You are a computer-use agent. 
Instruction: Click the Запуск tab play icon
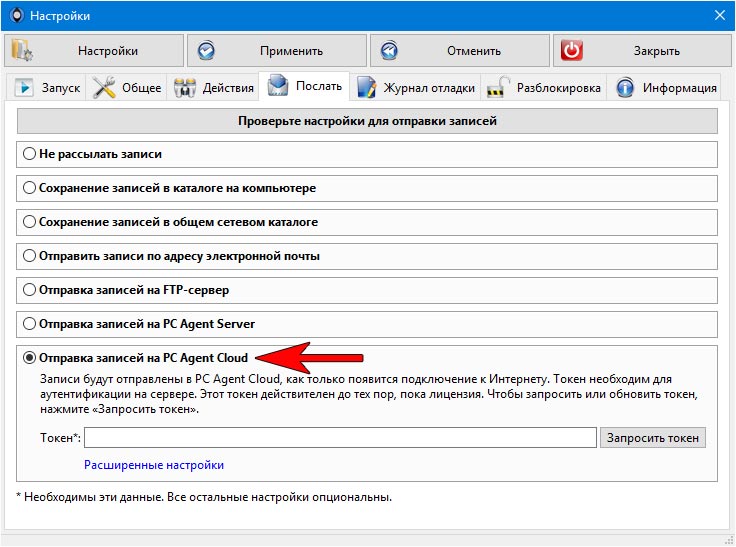(x=25, y=88)
